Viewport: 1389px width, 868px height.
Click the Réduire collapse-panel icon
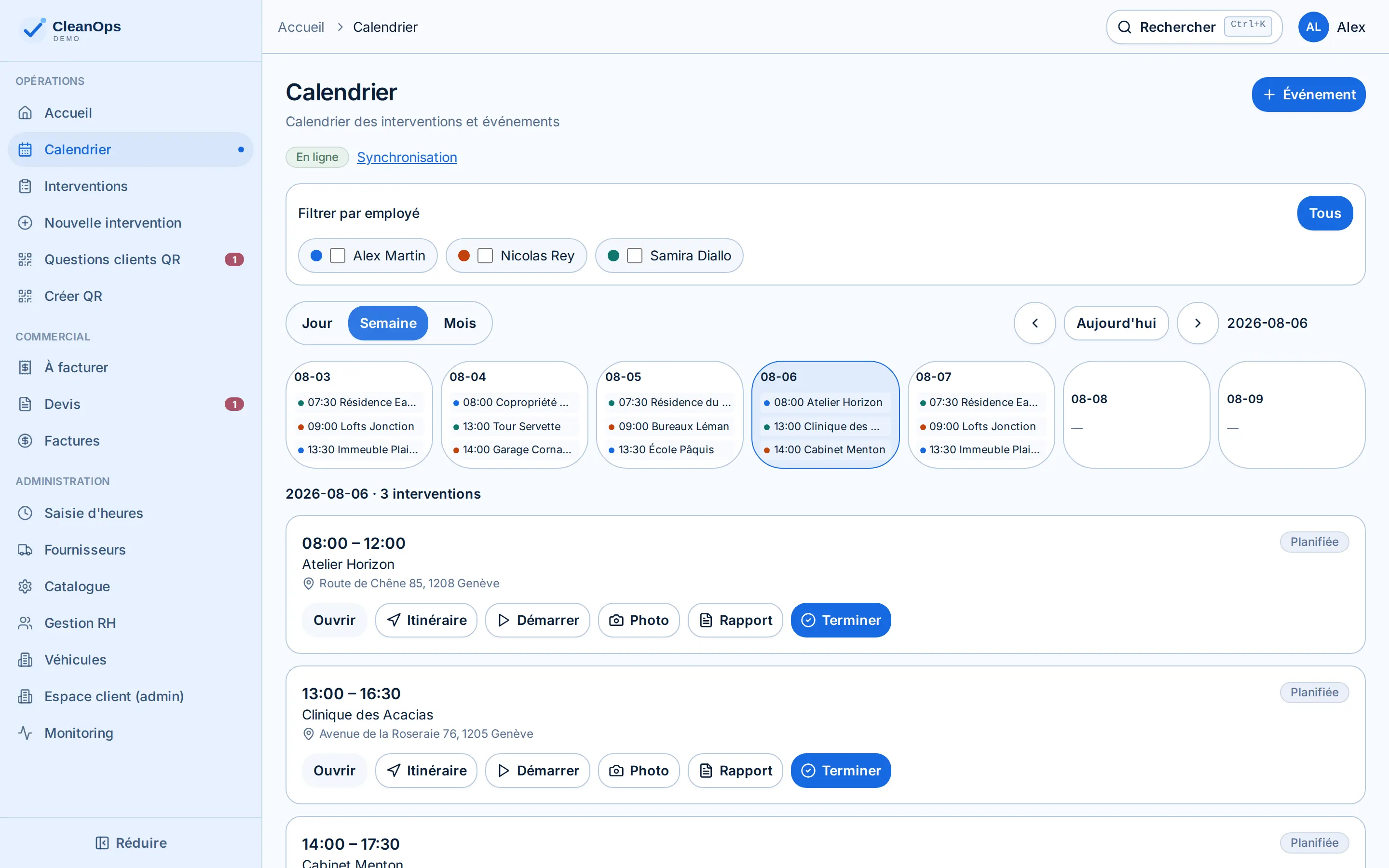(x=102, y=843)
